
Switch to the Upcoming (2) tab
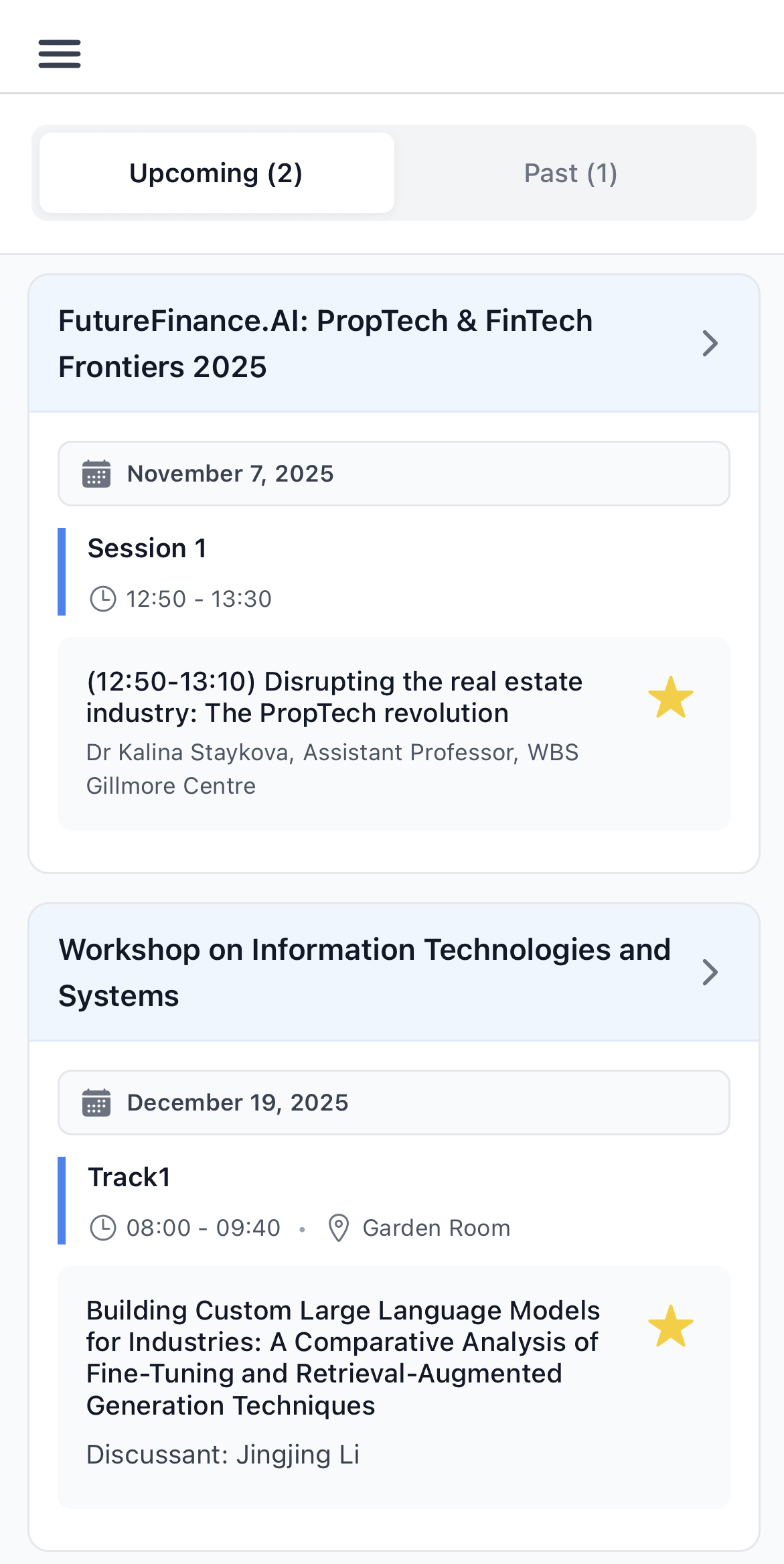tap(216, 173)
